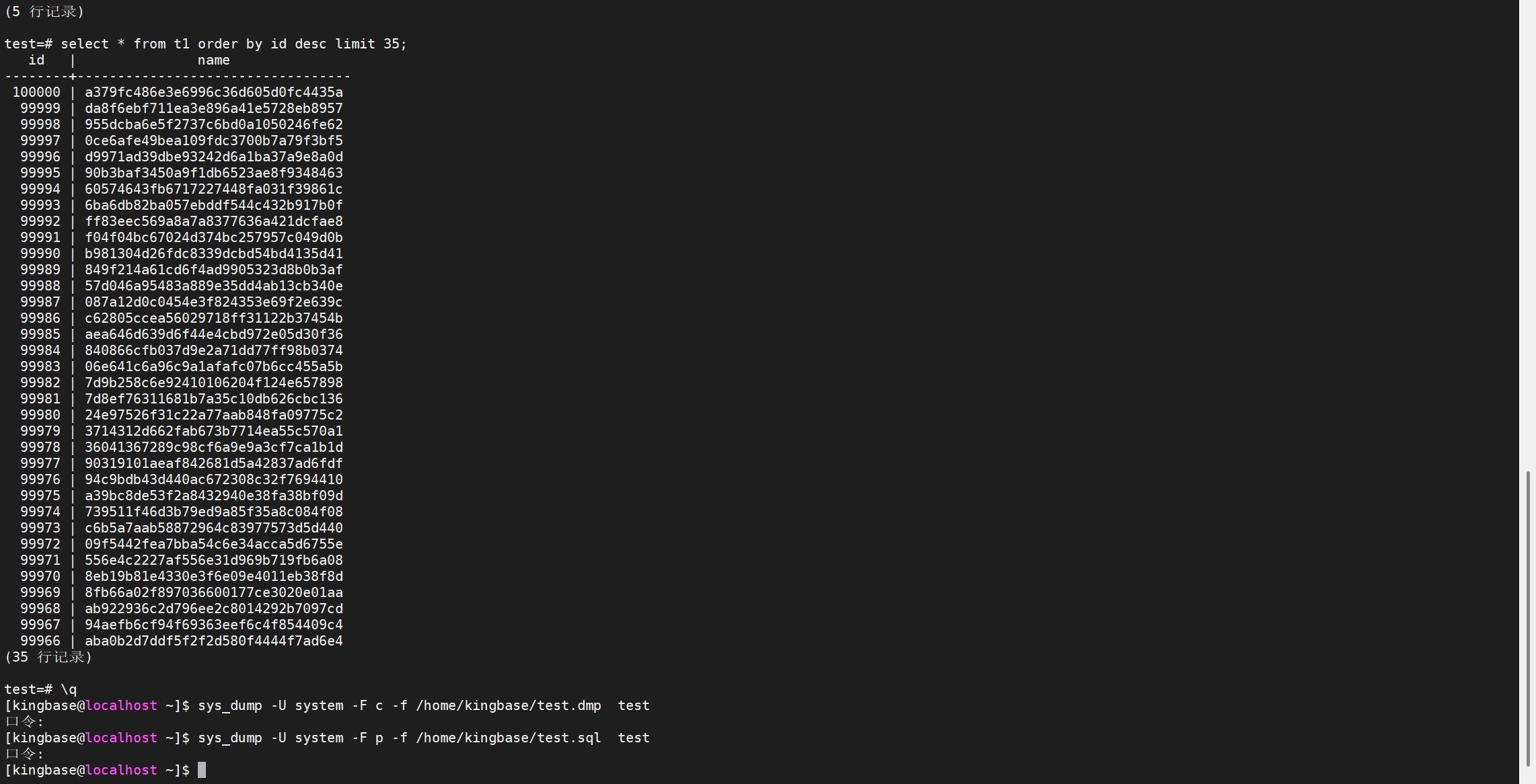Click the '(35 行记录)' result count text
This screenshot has height=784, width=1536.
[x=48, y=658]
